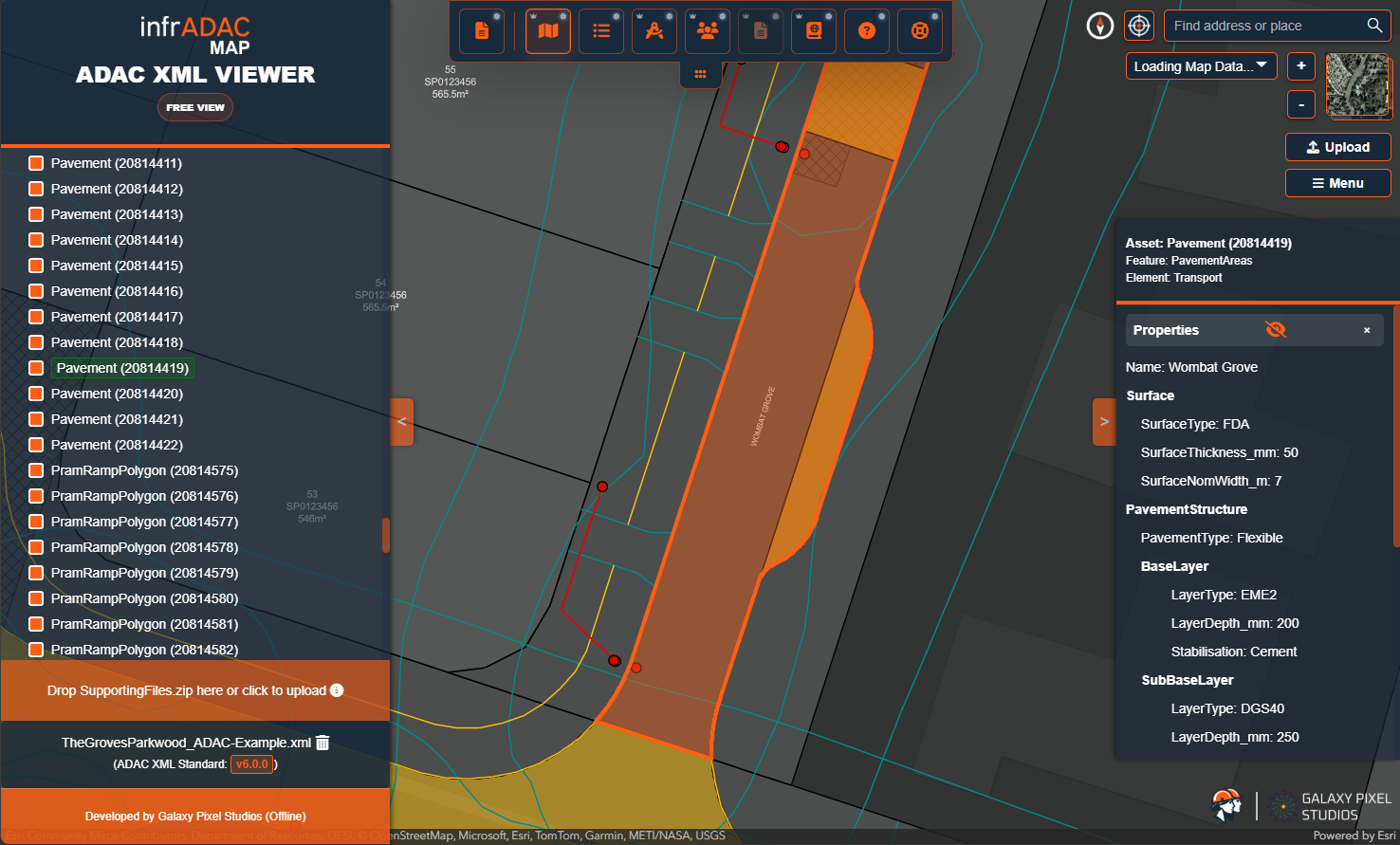Select Pavement (20814418) in list

pyautogui.click(x=117, y=342)
